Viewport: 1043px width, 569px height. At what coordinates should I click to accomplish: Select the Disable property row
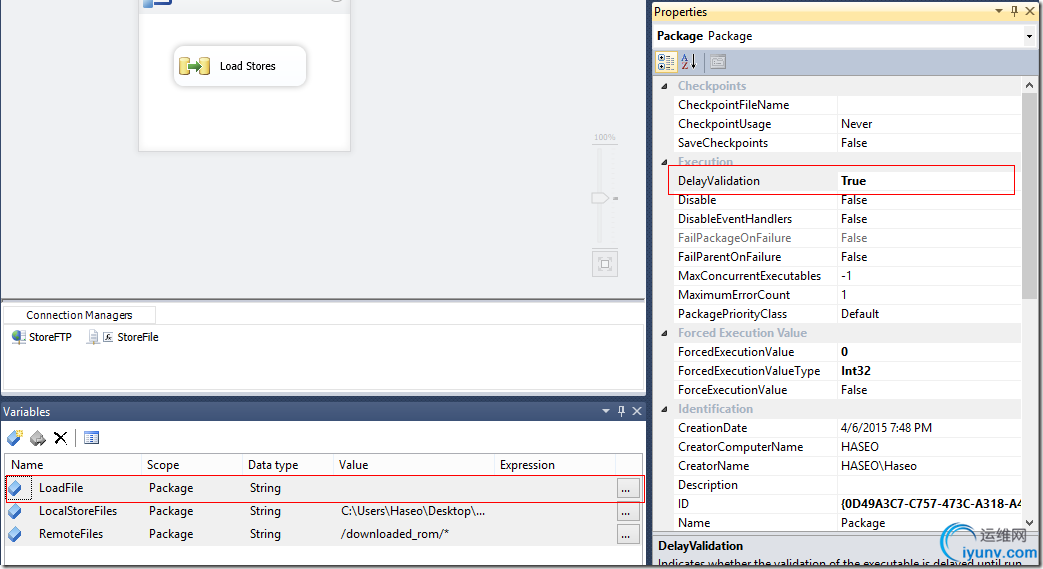(849, 200)
